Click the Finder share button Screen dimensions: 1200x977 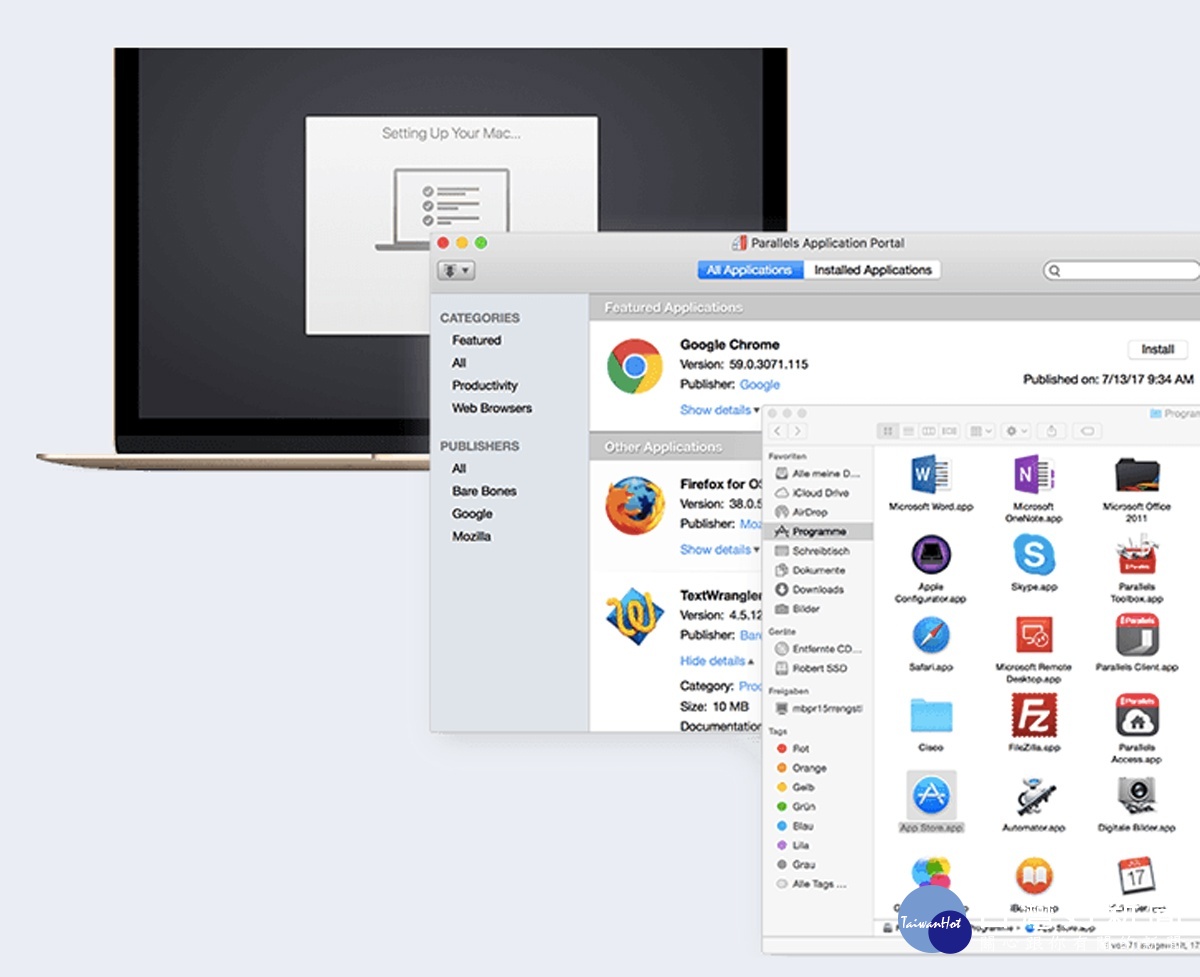(x=1051, y=431)
